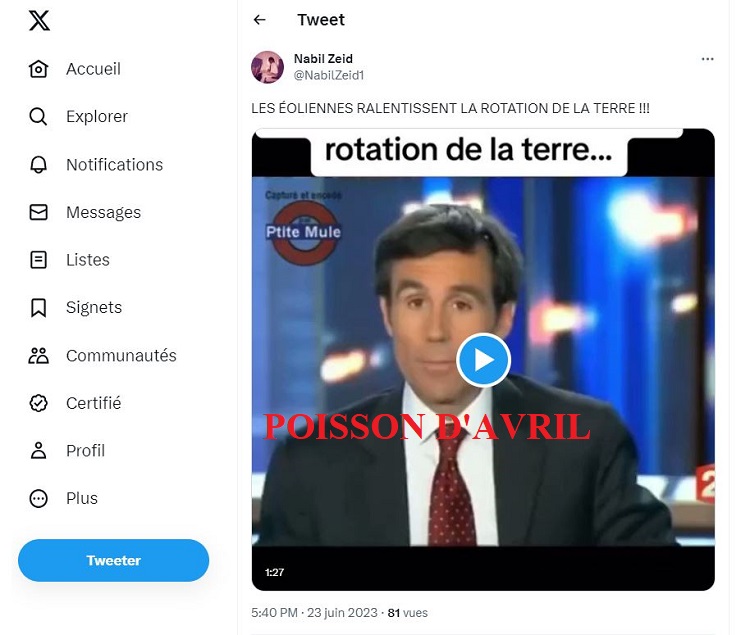Open the tweet's three-dot options menu
This screenshot has height=635, width=750.
pyautogui.click(x=707, y=59)
